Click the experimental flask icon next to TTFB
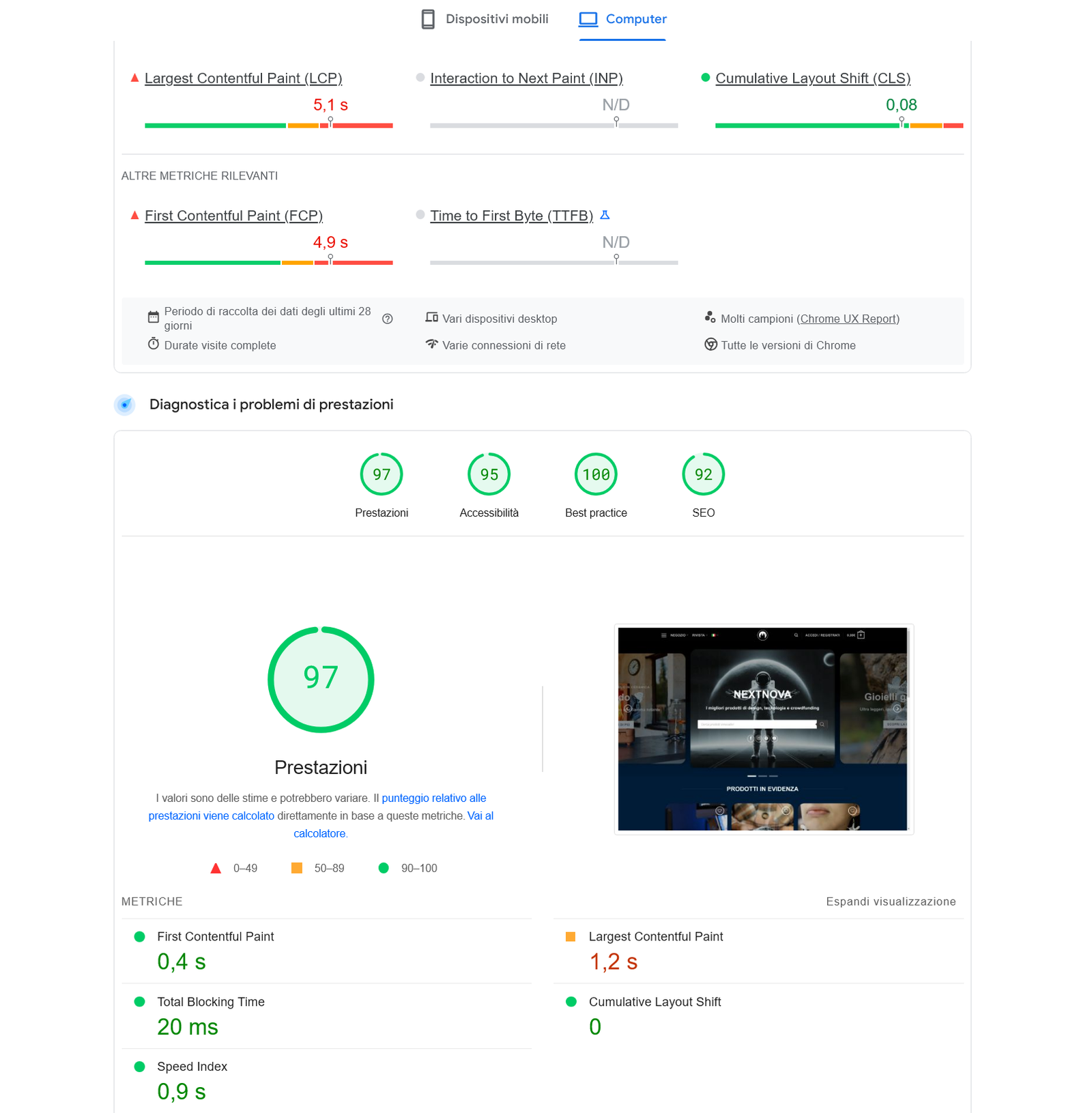 (x=605, y=215)
